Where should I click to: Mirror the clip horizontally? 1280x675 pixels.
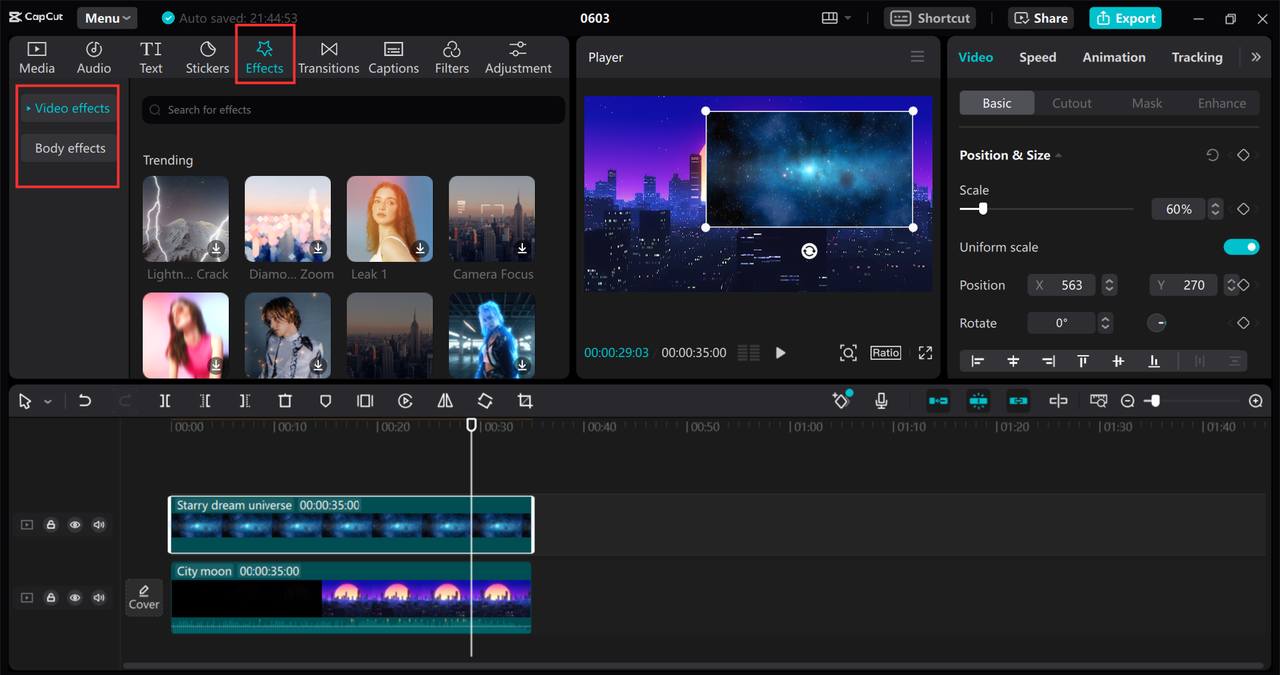click(445, 401)
